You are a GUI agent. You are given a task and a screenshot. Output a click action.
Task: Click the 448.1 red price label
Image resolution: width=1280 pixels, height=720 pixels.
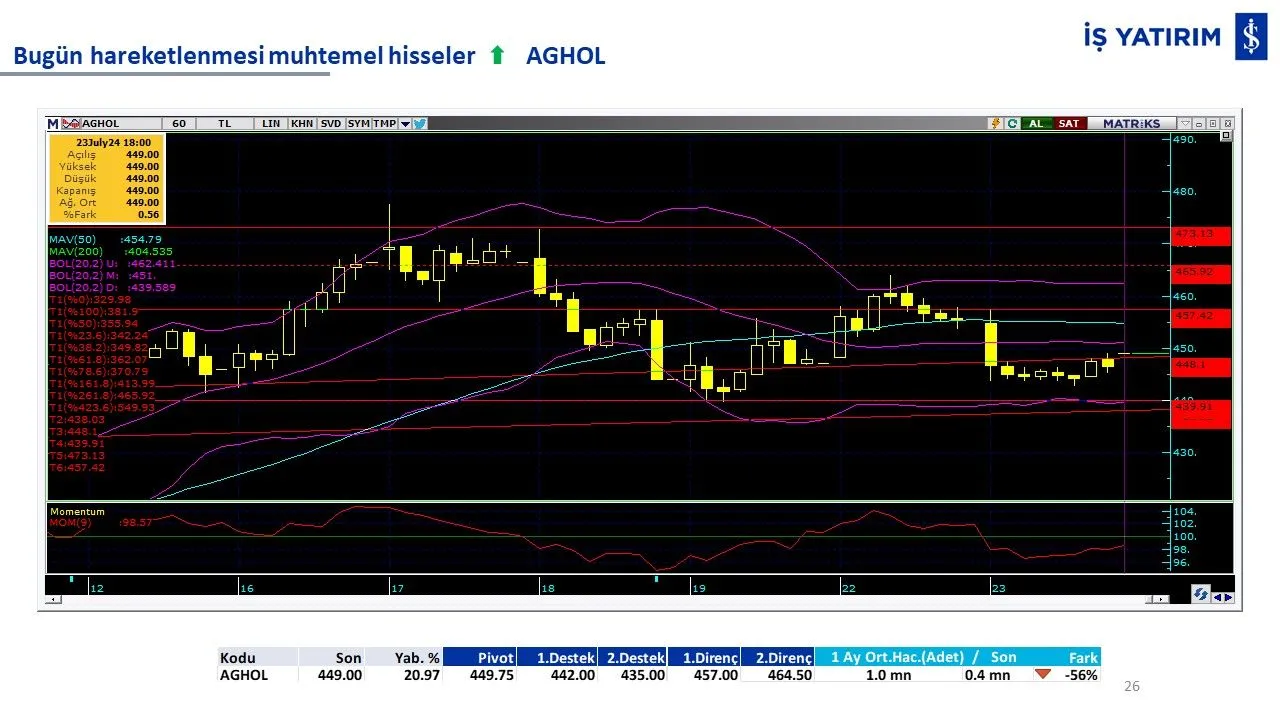click(1201, 366)
